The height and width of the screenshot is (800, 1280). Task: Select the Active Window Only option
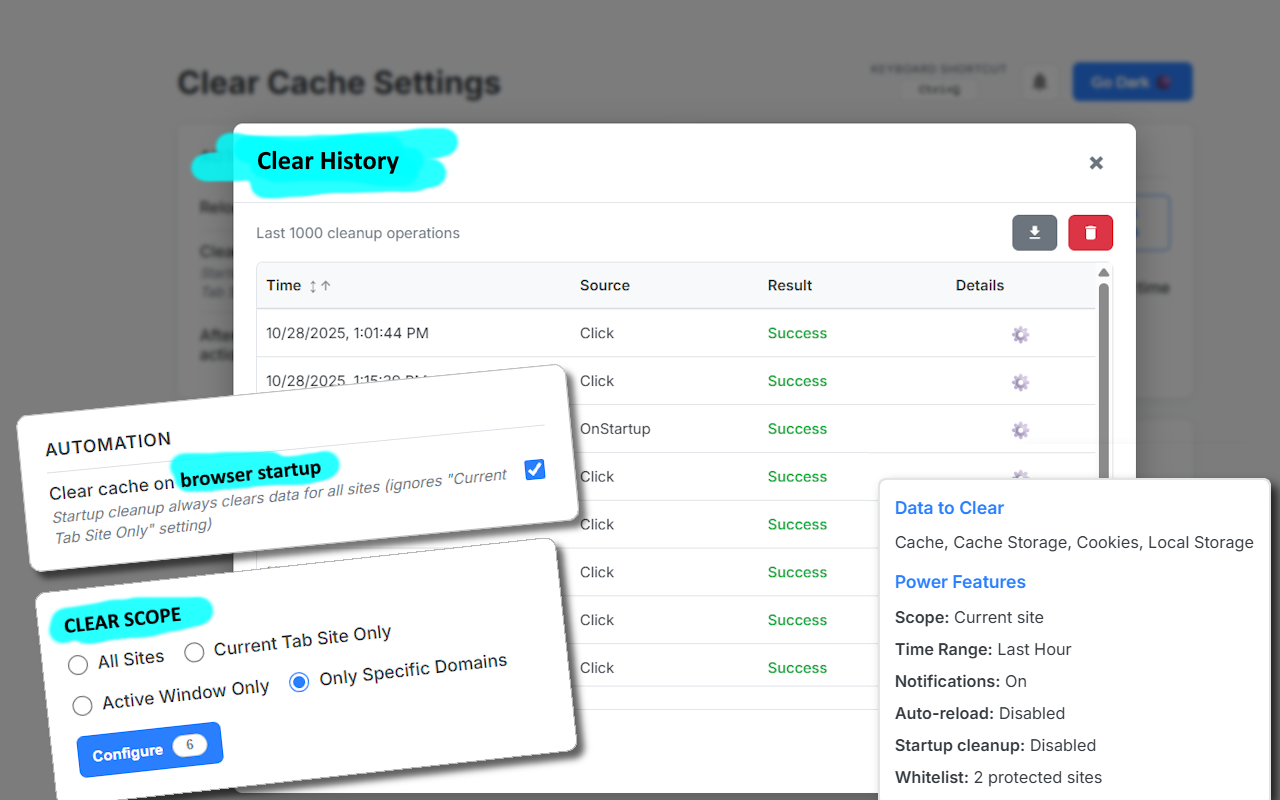83,705
